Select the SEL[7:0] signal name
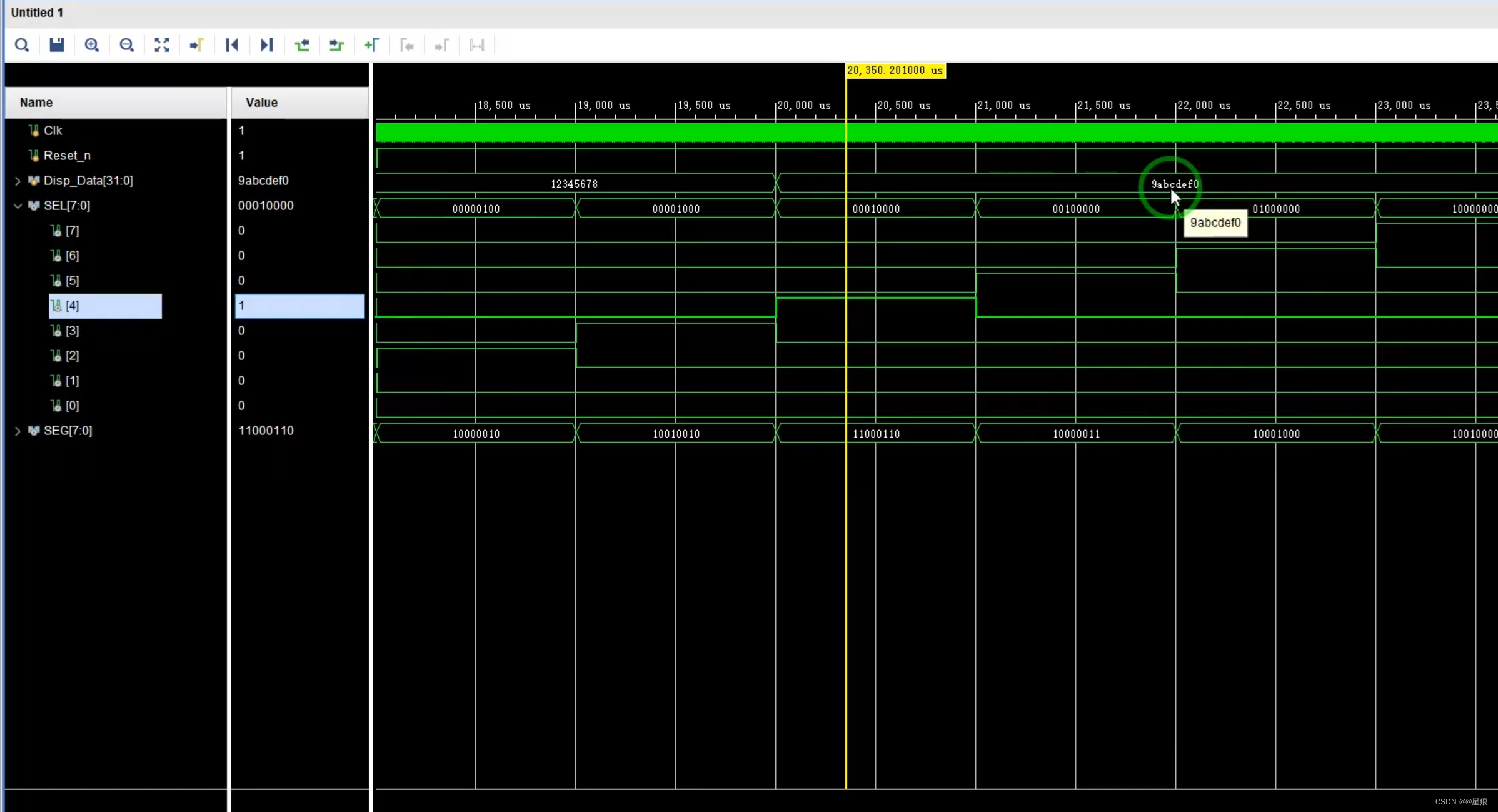The image size is (1498, 812). (67, 206)
